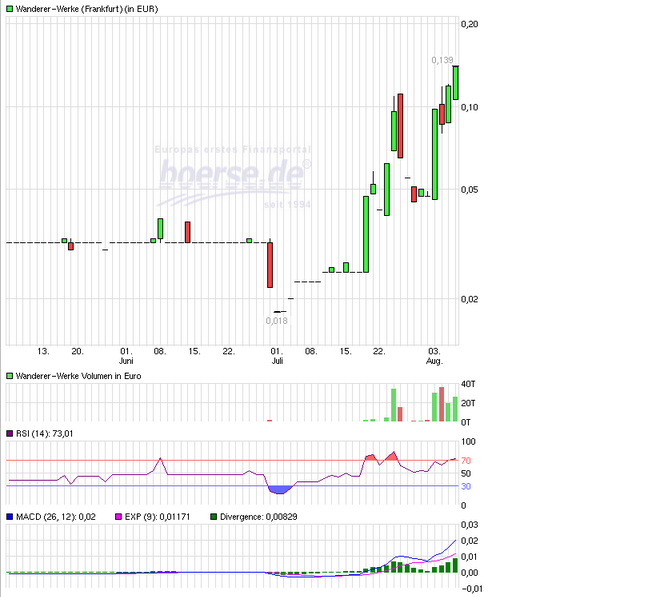Click the red candle at 01. Juli
The width and height of the screenshot is (656, 597).
pyautogui.click(x=270, y=265)
